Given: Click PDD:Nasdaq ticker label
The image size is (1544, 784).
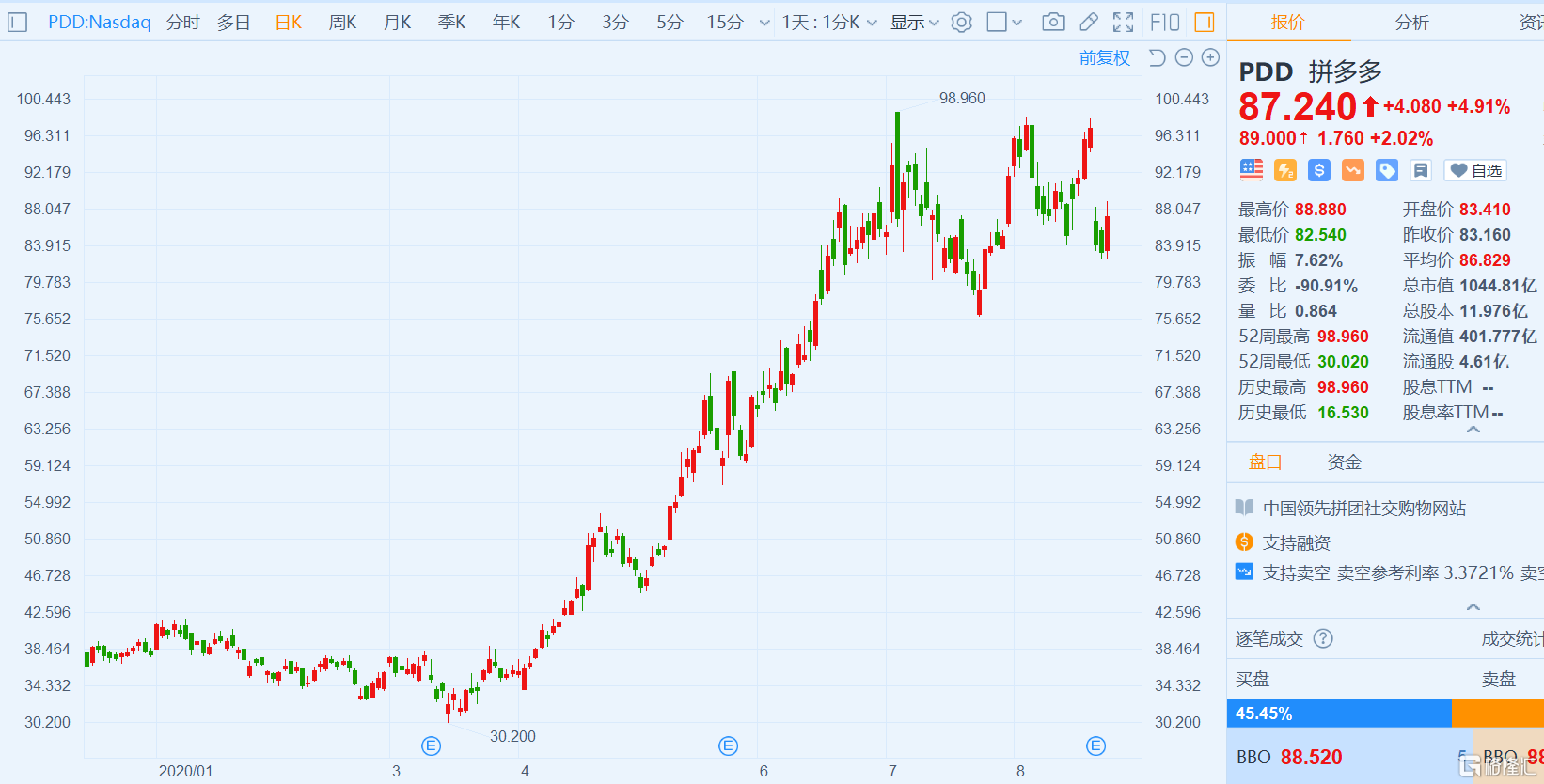Looking at the screenshot, I should [x=100, y=22].
